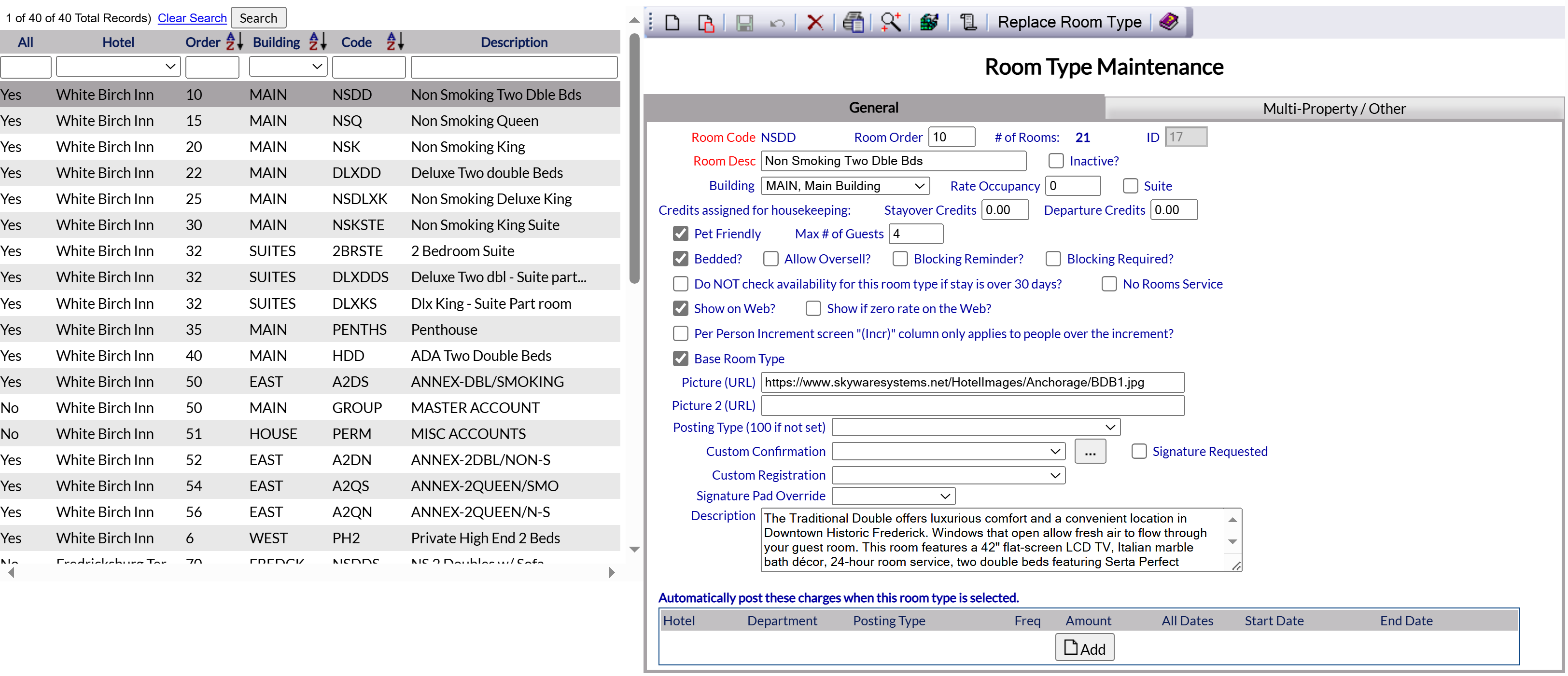
Task: Click the Search button
Action: point(258,18)
